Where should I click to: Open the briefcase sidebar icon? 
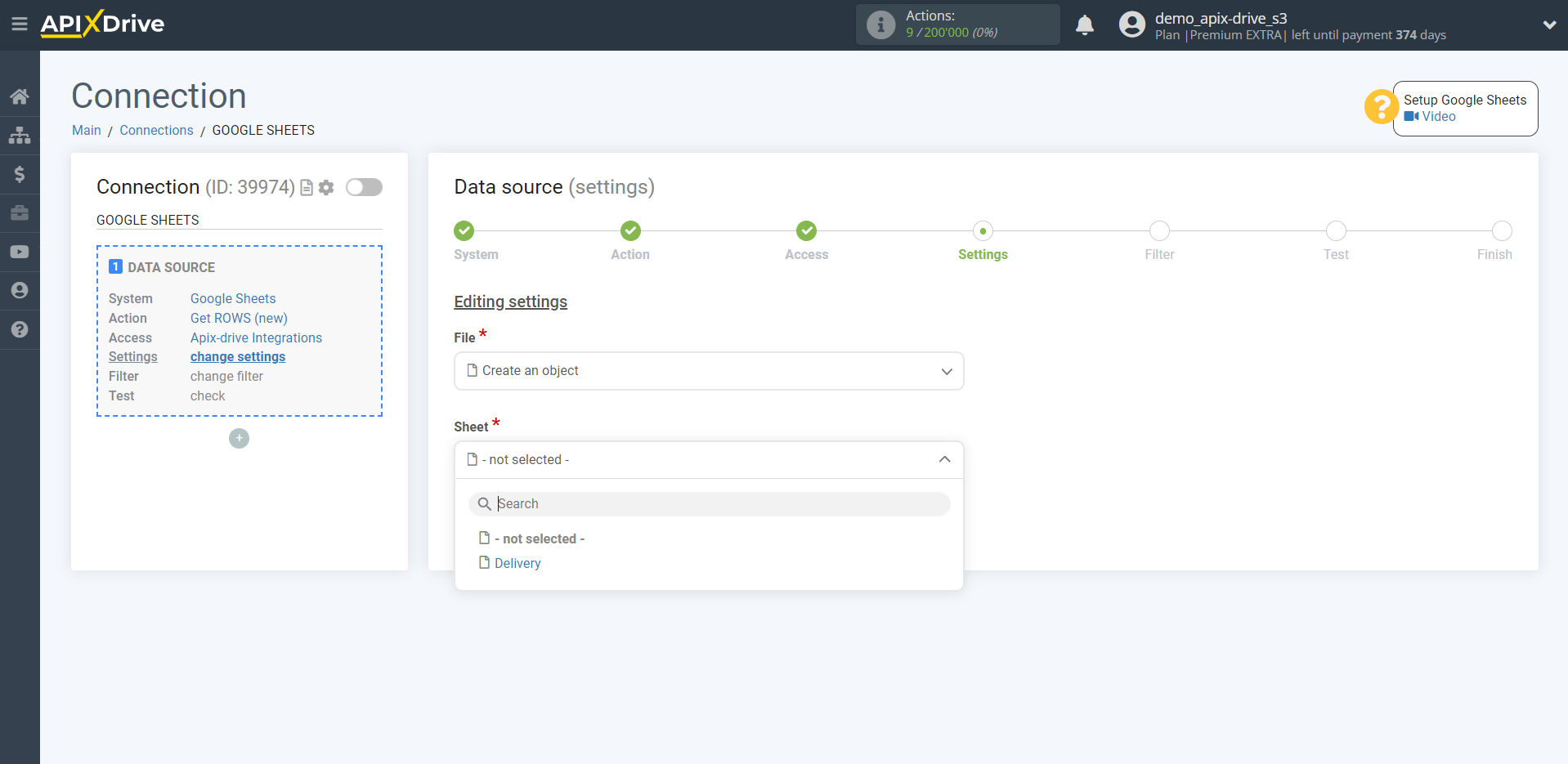click(x=20, y=213)
